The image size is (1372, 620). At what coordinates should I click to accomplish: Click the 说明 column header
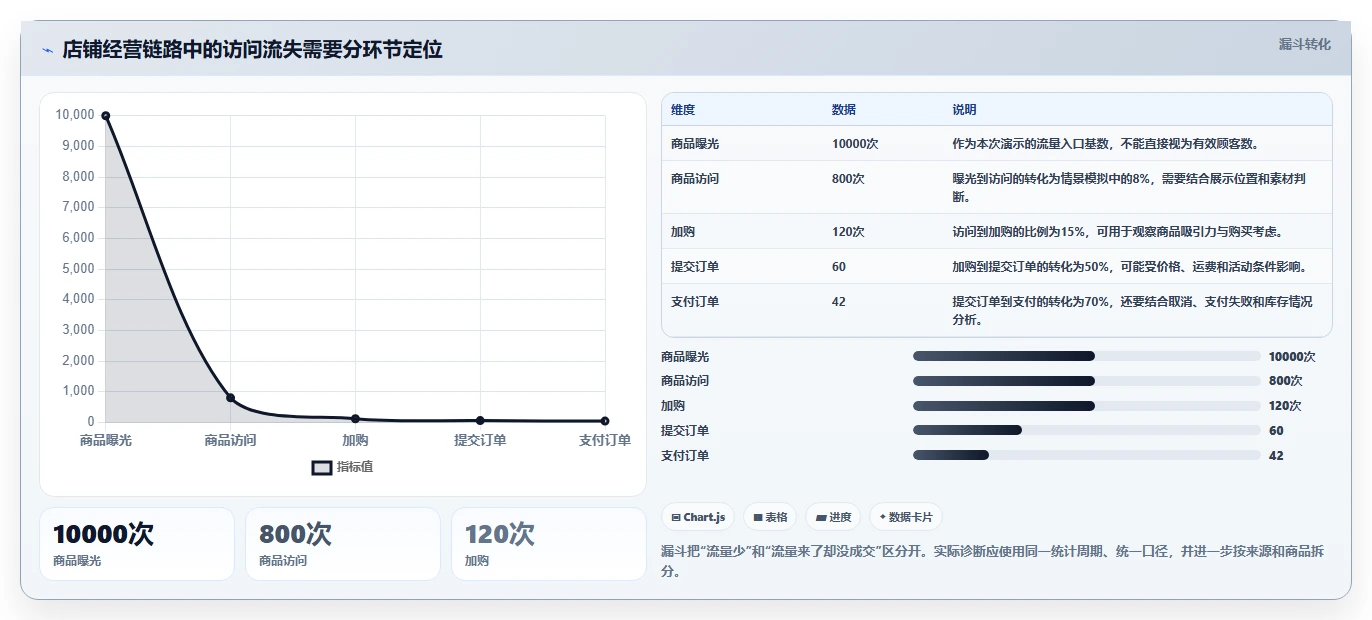click(964, 110)
